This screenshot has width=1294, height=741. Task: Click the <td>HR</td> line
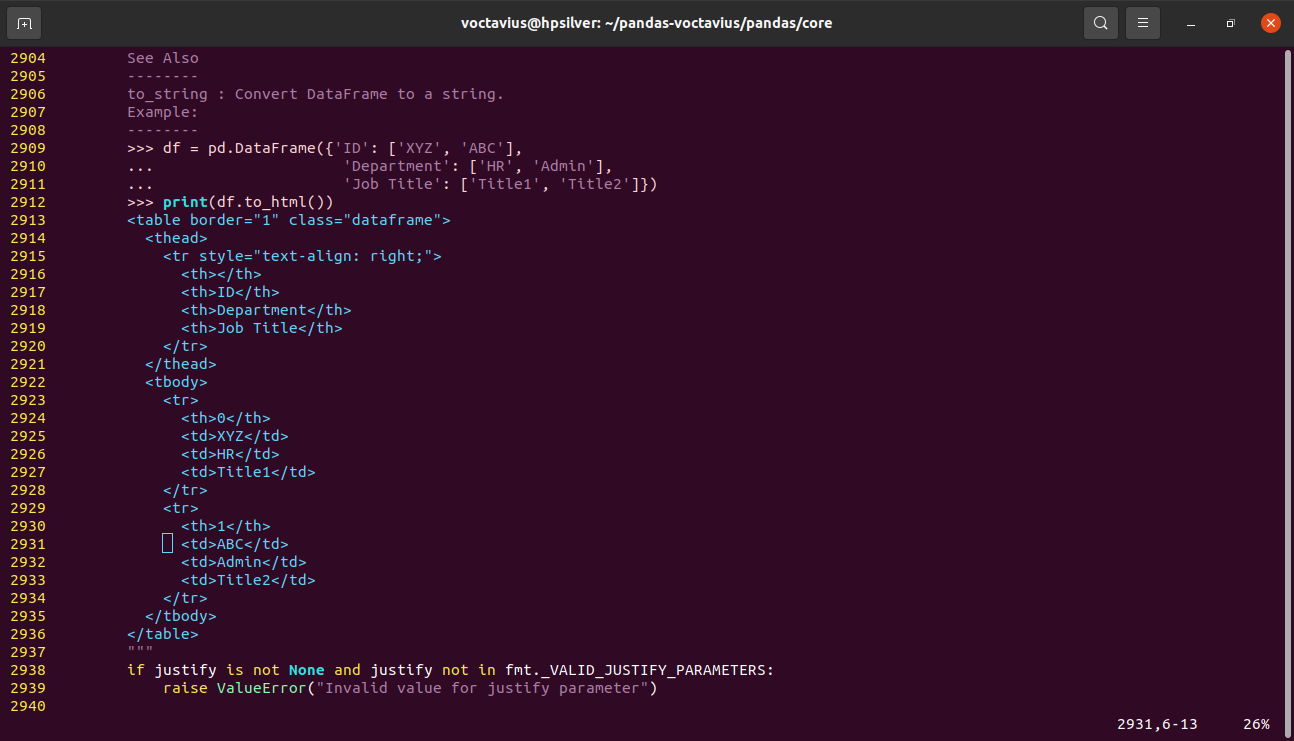click(230, 454)
